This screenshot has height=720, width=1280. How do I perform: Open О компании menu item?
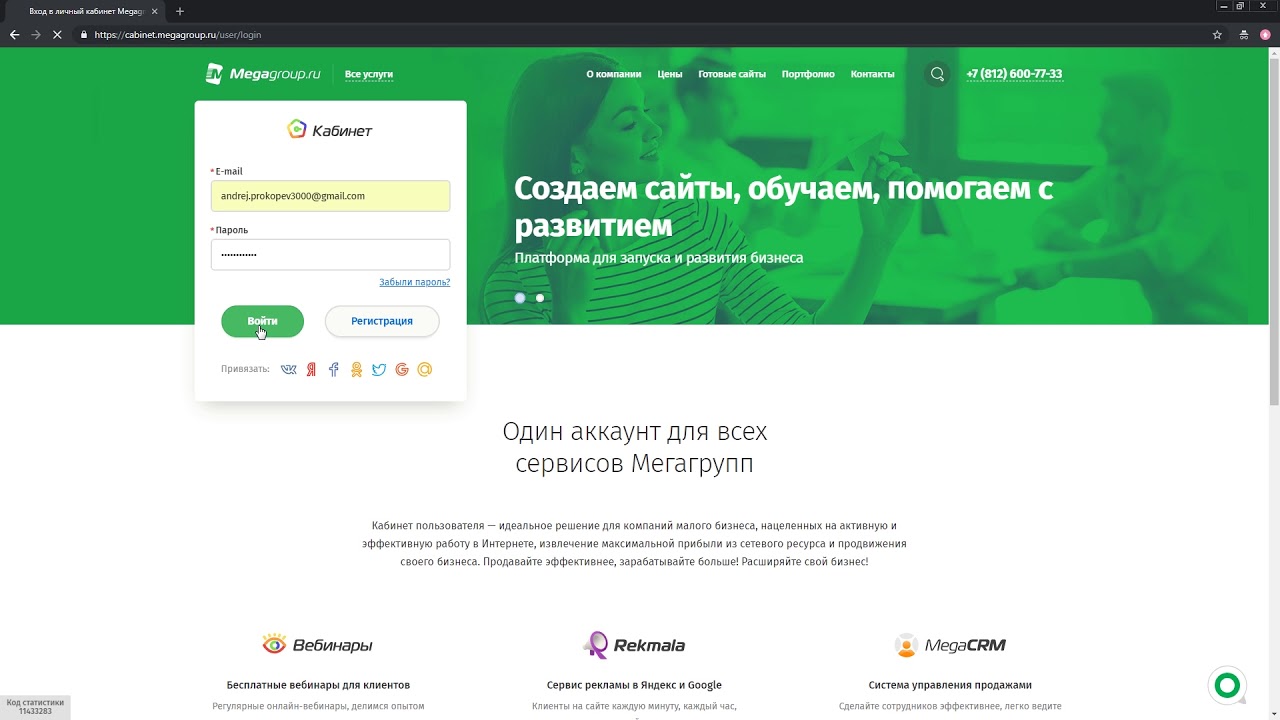614,74
